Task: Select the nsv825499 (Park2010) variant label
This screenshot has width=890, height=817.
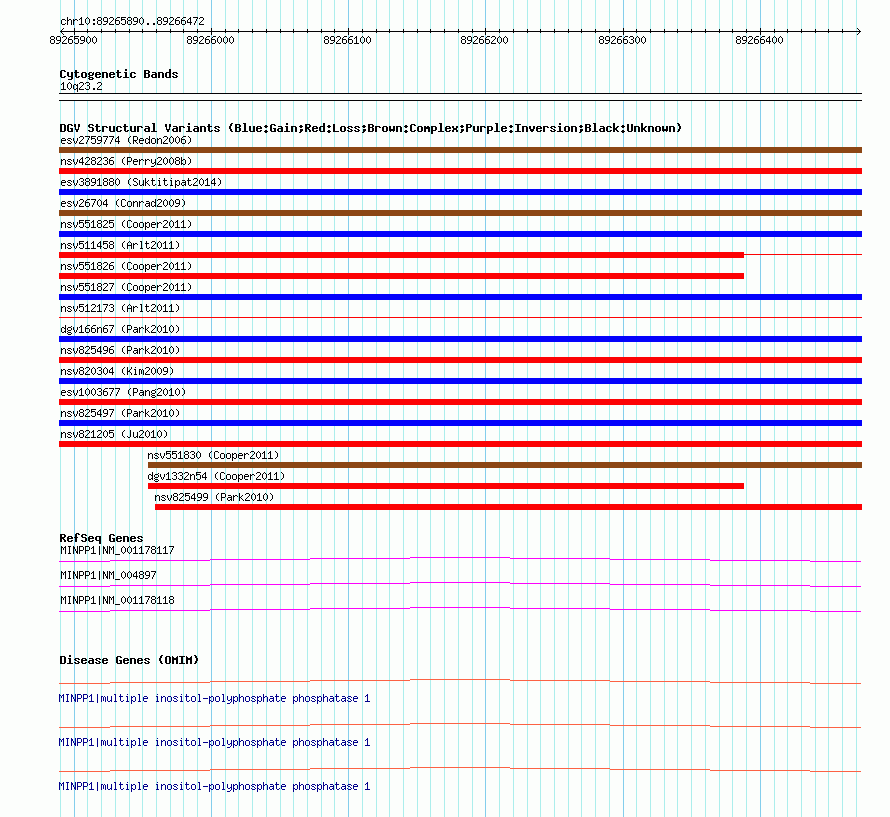Action: [215, 497]
